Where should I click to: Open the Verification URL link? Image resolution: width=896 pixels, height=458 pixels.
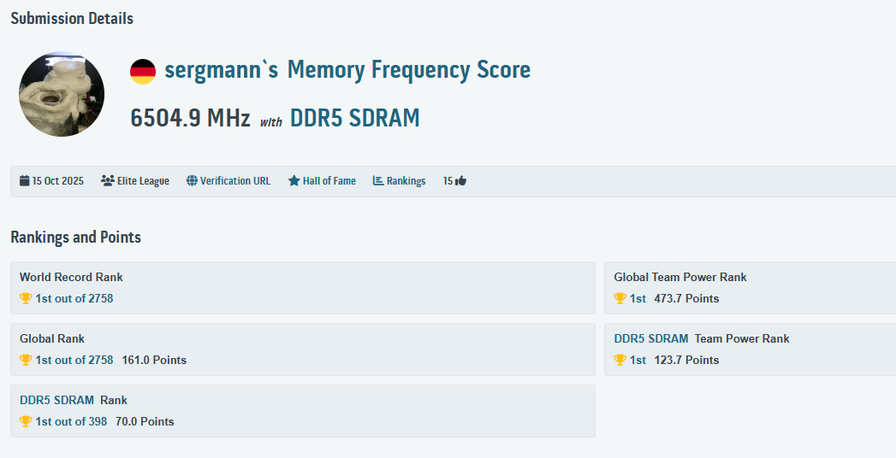[235, 181]
